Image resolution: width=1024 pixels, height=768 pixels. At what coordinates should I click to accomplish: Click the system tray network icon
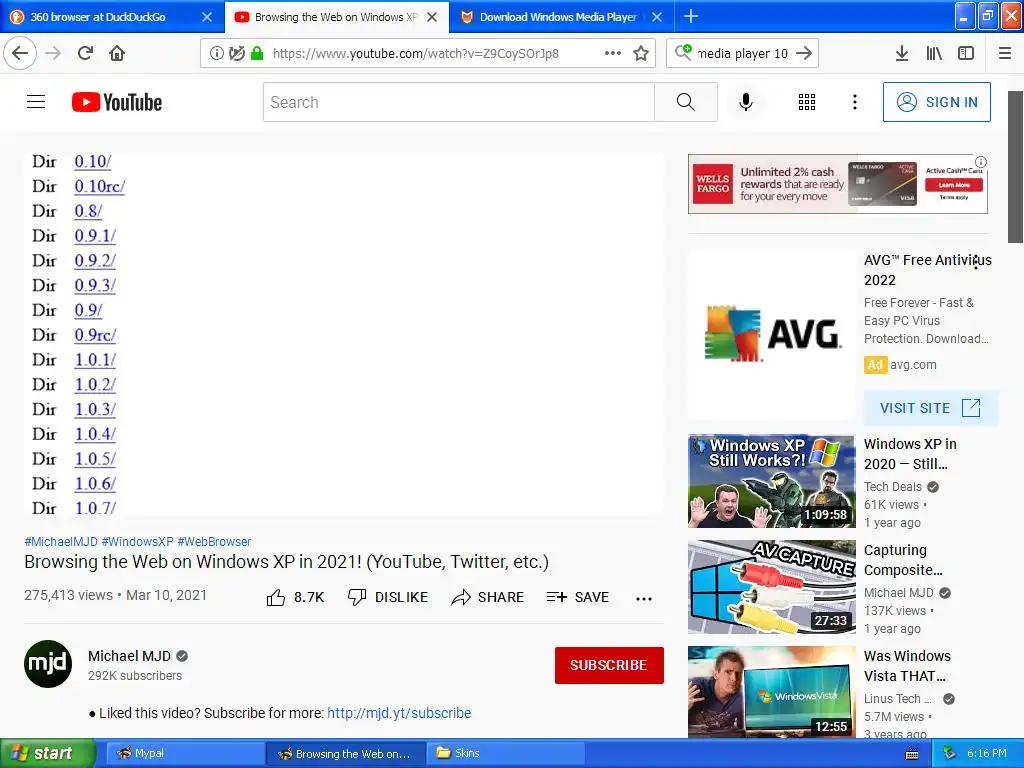[950, 754]
